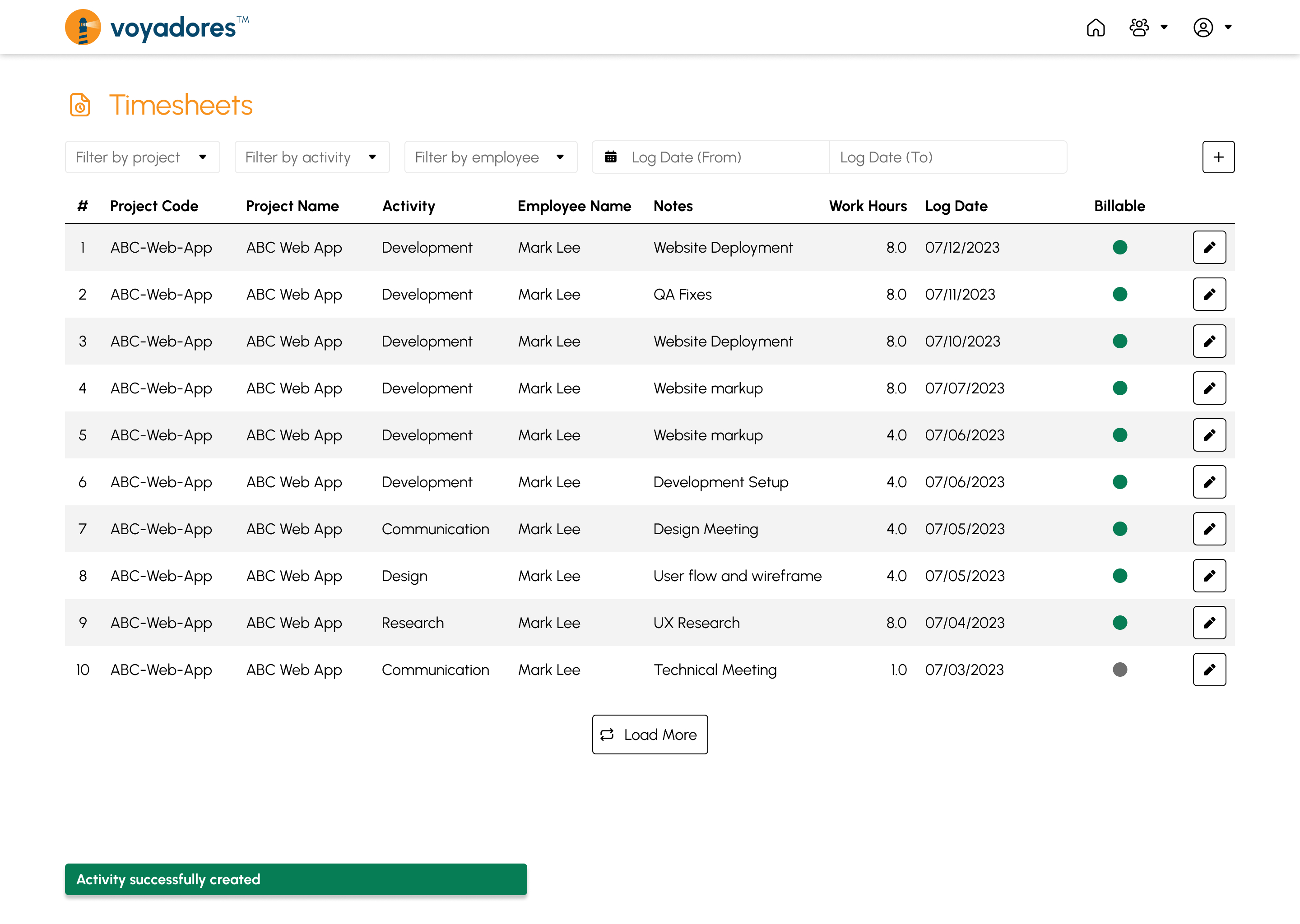Click the Employee Name column header
Image resolution: width=1300 pixels, height=924 pixels.
[574, 207]
